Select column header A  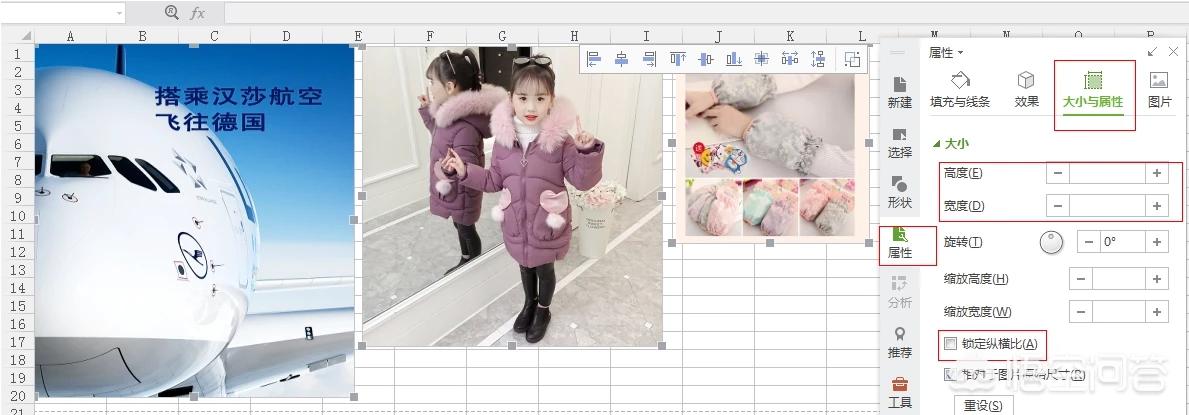[x=71, y=36]
